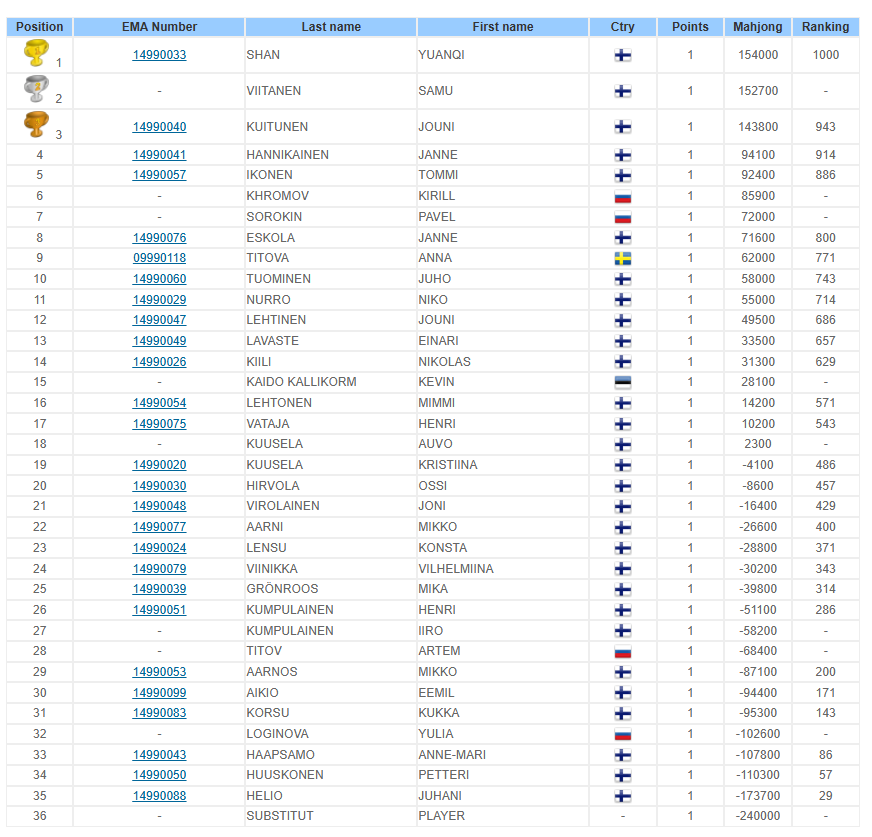872x837 pixels.
Task: Click the Finland flag in the LAVASTE row
Action: 622,341
